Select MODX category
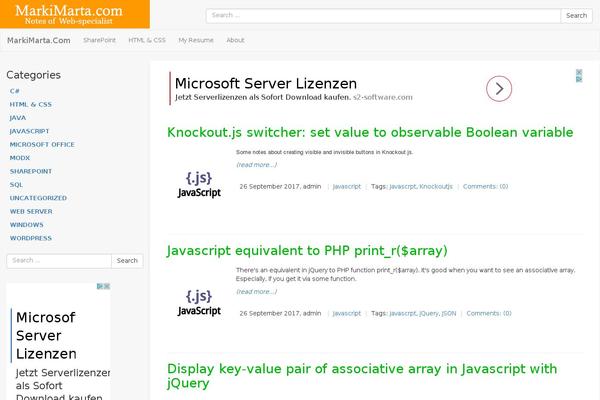The width and height of the screenshot is (600, 400). tap(20, 158)
